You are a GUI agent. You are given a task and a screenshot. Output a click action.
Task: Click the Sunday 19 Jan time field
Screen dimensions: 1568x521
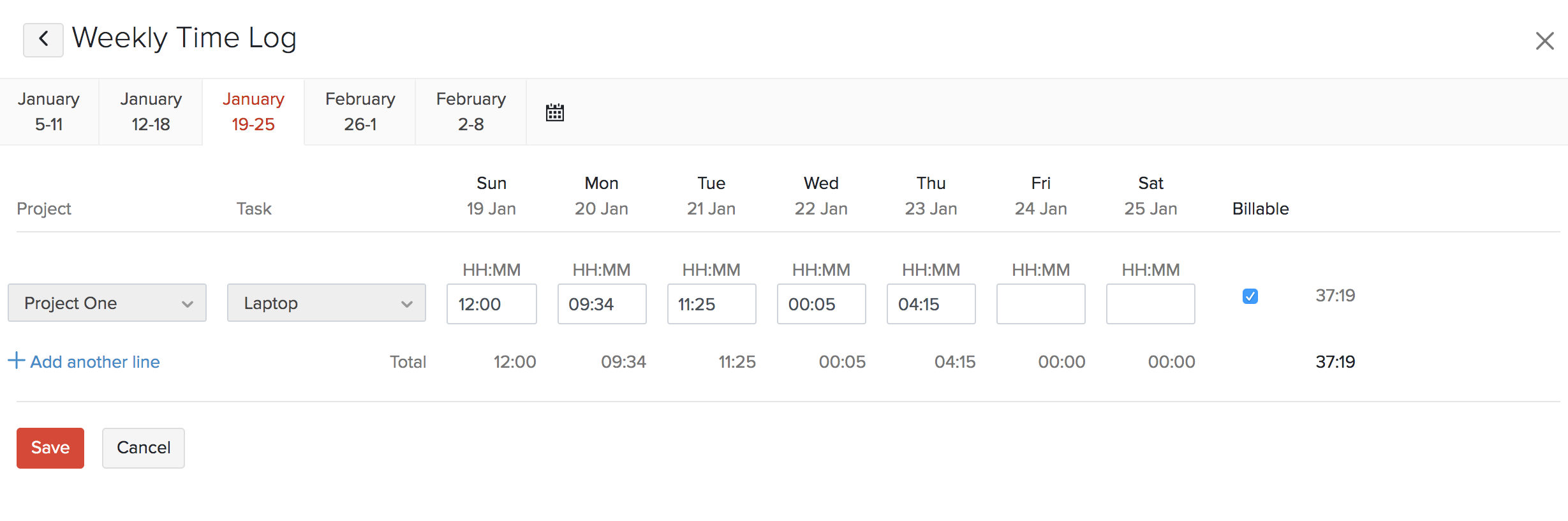click(491, 304)
